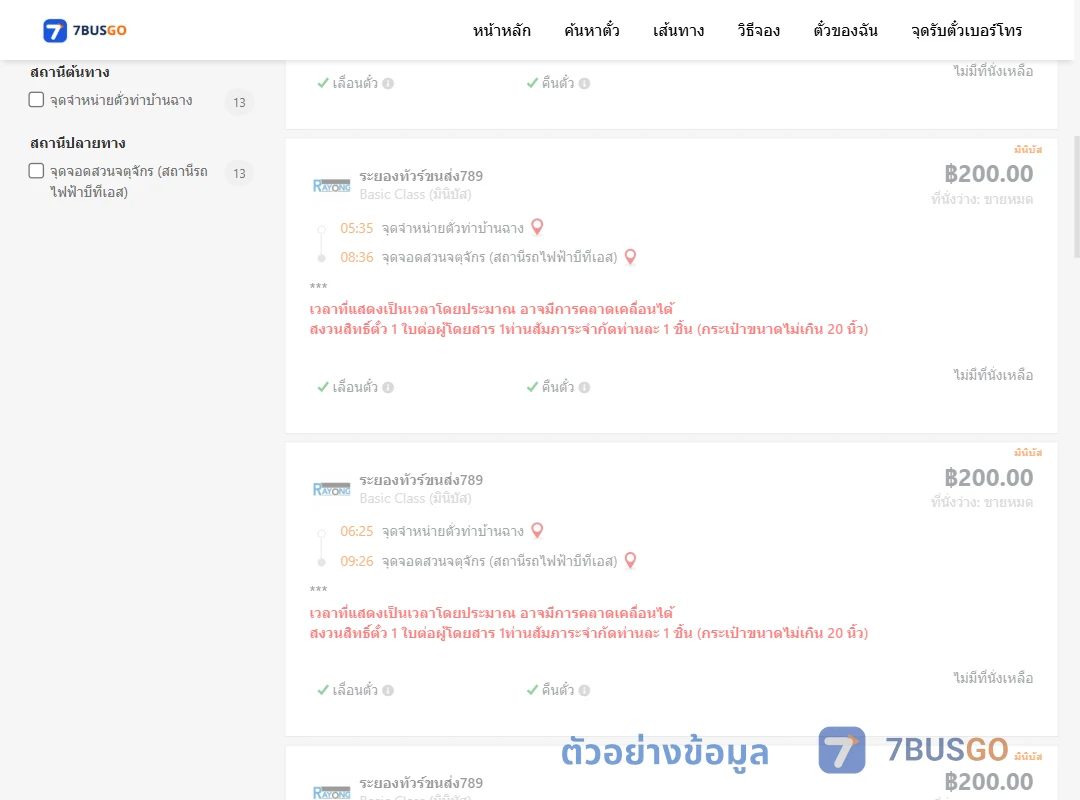The width and height of the screenshot is (1080, 800).
Task: Open the ค้นหาตั๋ว menu item
Action: [x=592, y=30]
